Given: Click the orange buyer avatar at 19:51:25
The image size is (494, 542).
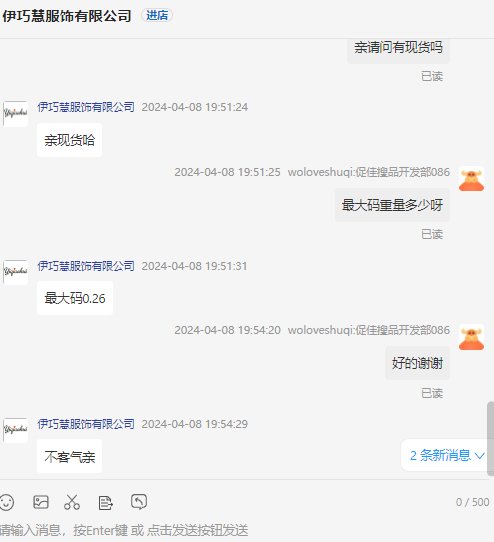Looking at the screenshot, I should pos(472,179).
